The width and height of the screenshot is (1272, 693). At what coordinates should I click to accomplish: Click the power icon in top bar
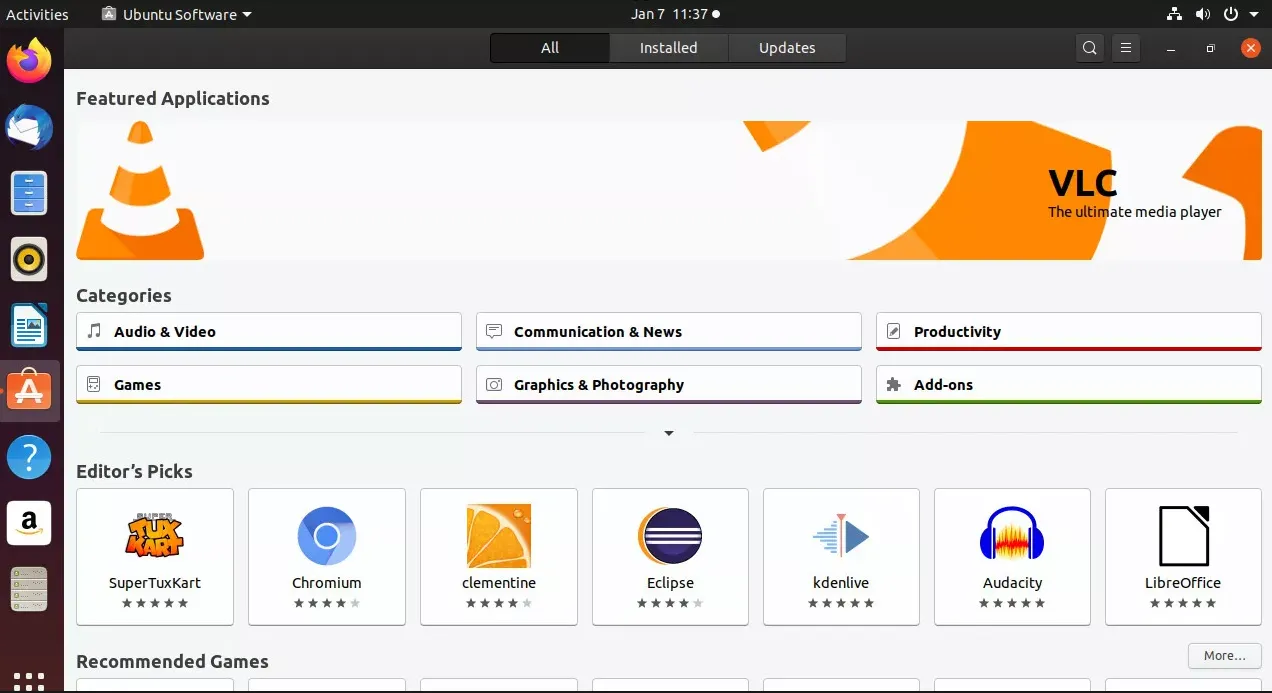coord(1231,14)
